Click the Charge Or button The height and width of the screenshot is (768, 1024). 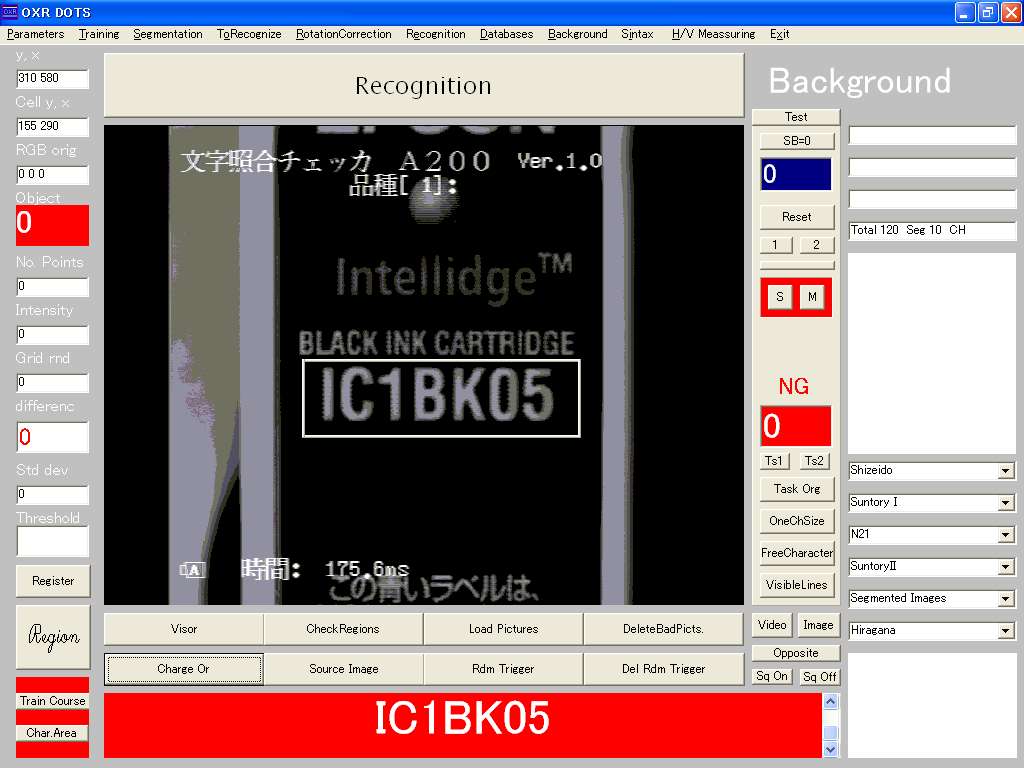pos(184,669)
